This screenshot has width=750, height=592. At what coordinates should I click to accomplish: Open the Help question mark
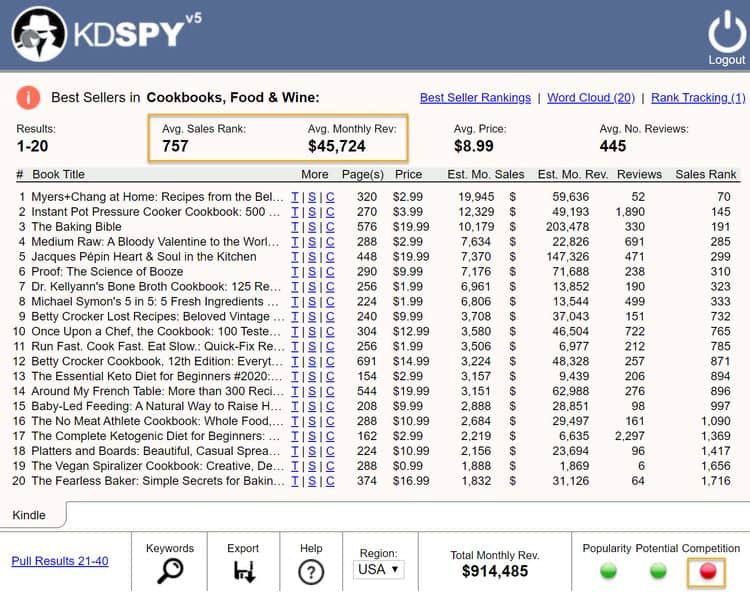coord(311,572)
